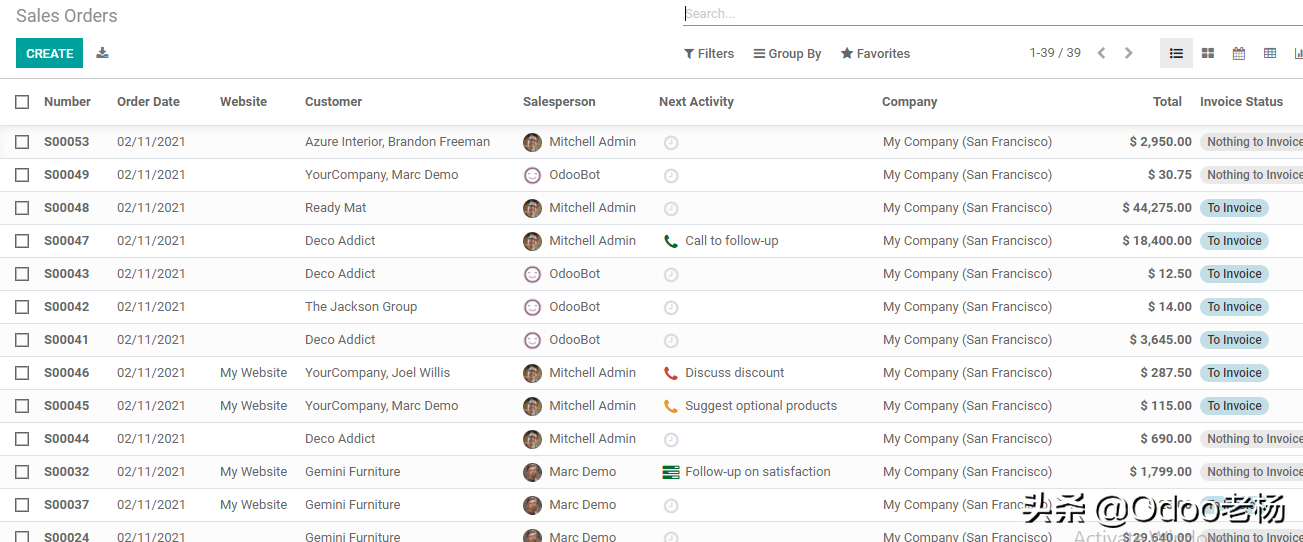Sort by the Order Date column
This screenshot has width=1303, height=542.
pyautogui.click(x=148, y=102)
